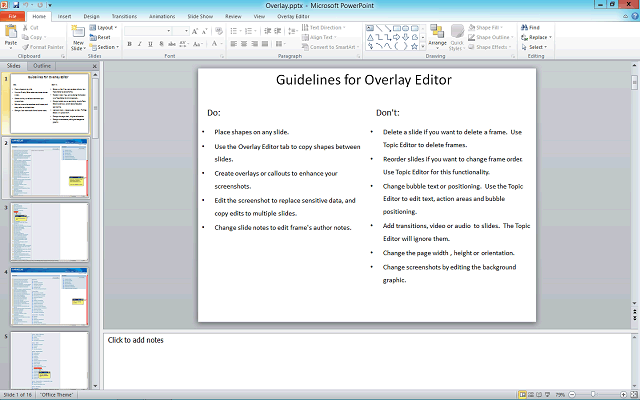Click the Replace button
The width and height of the screenshot is (640, 400).
pyautogui.click(x=536, y=37)
